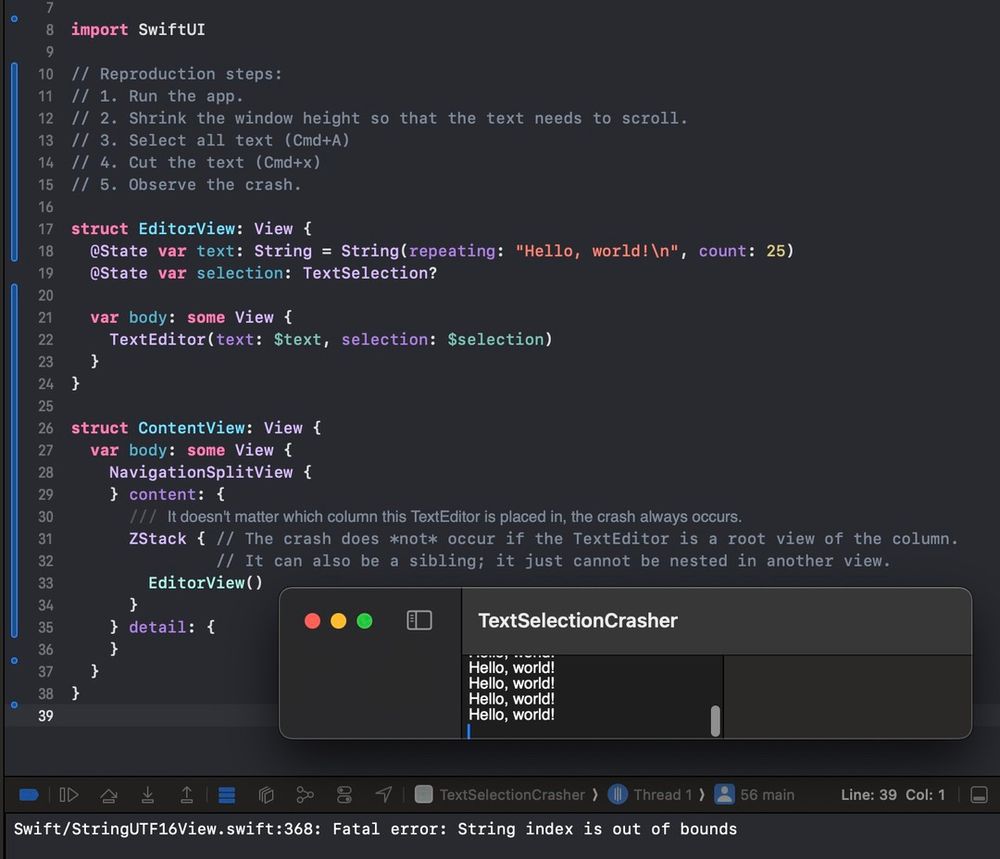Click the last Hello, world! line in TextEditor
The height and width of the screenshot is (859, 1000).
click(x=511, y=715)
